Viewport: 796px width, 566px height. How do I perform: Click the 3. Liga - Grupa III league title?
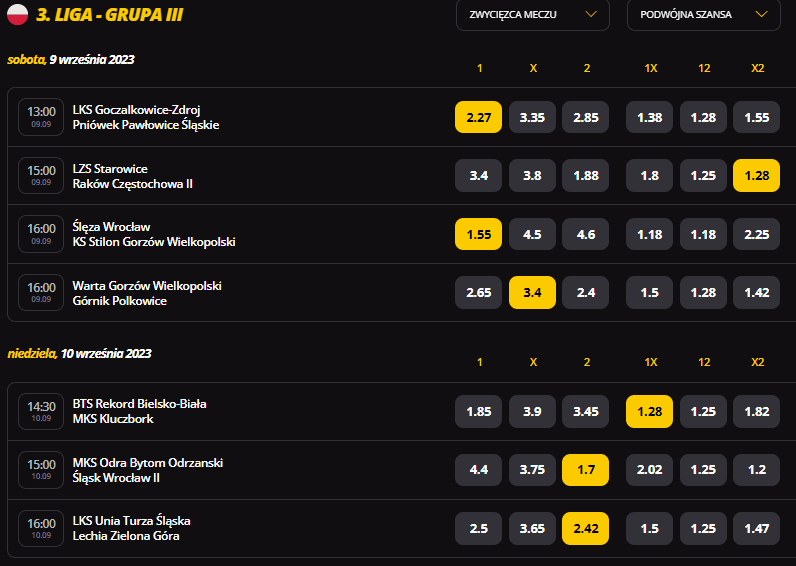coord(109,15)
